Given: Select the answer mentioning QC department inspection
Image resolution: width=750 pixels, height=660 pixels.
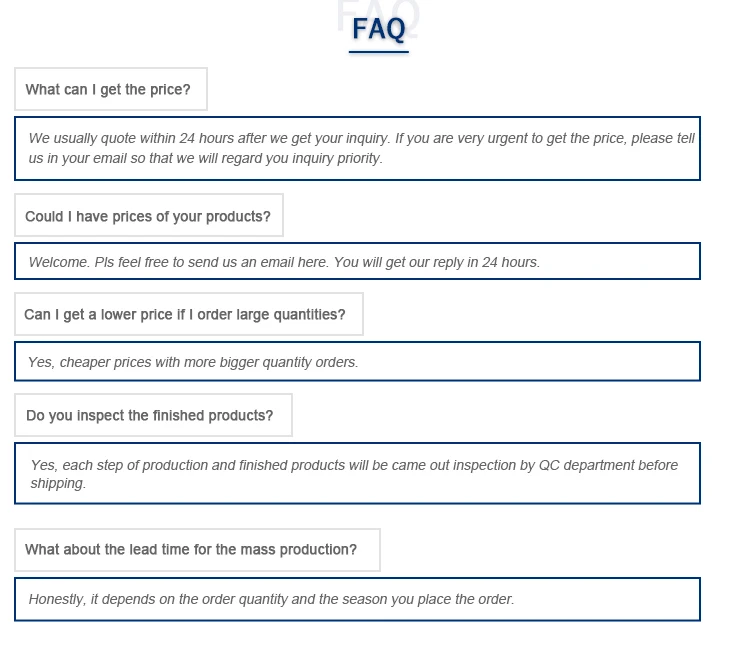Looking at the screenshot, I should (357, 473).
